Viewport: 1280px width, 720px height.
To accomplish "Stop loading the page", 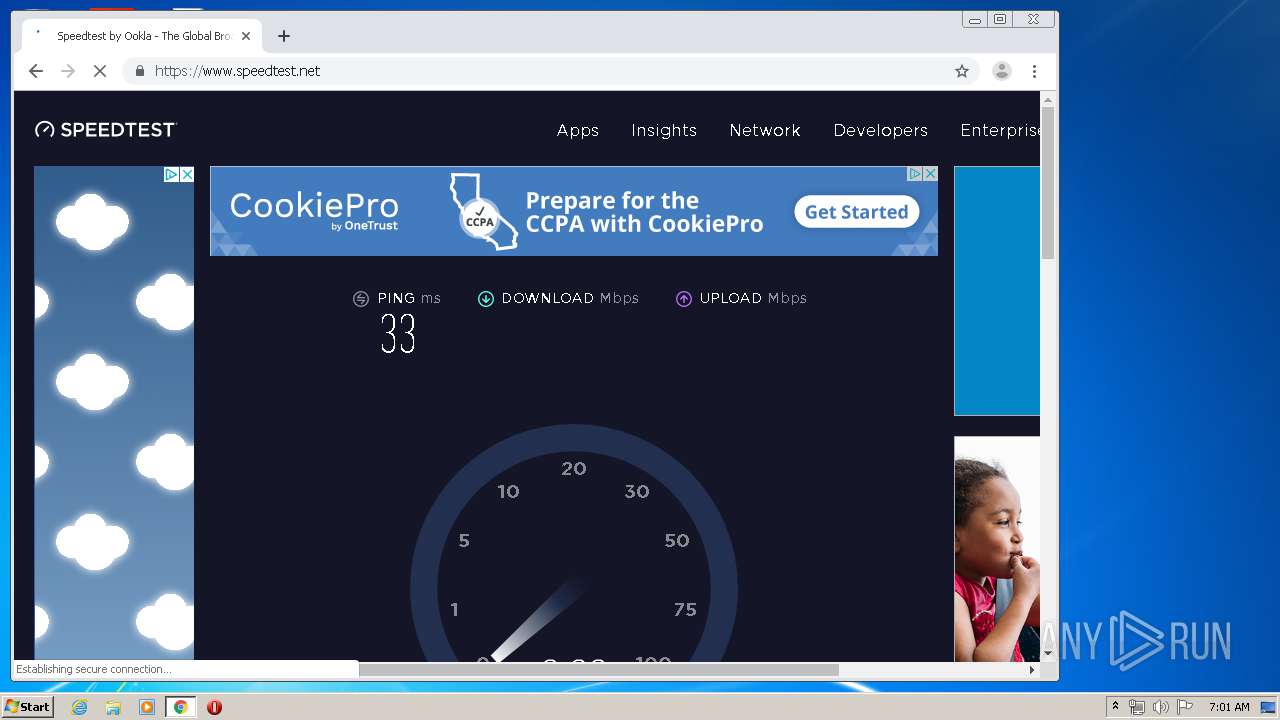I will [100, 71].
